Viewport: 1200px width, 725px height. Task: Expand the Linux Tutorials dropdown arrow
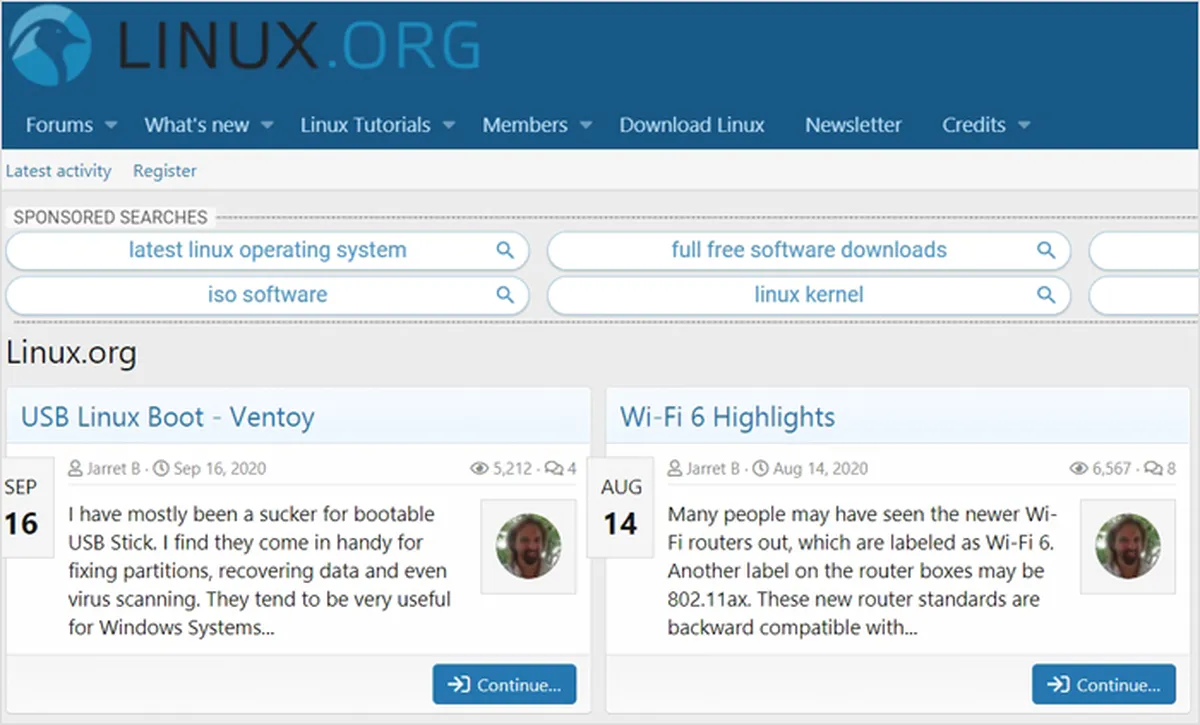[x=449, y=126]
